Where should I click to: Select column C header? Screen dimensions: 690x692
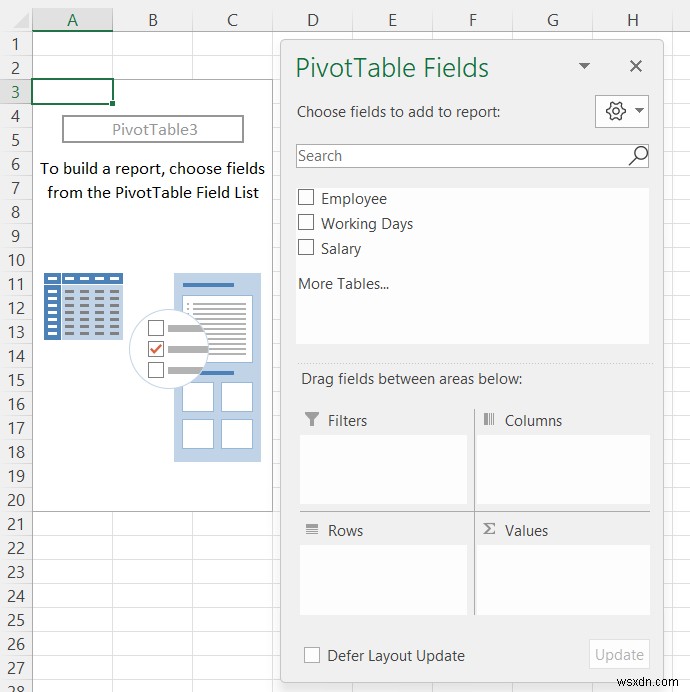[233, 20]
